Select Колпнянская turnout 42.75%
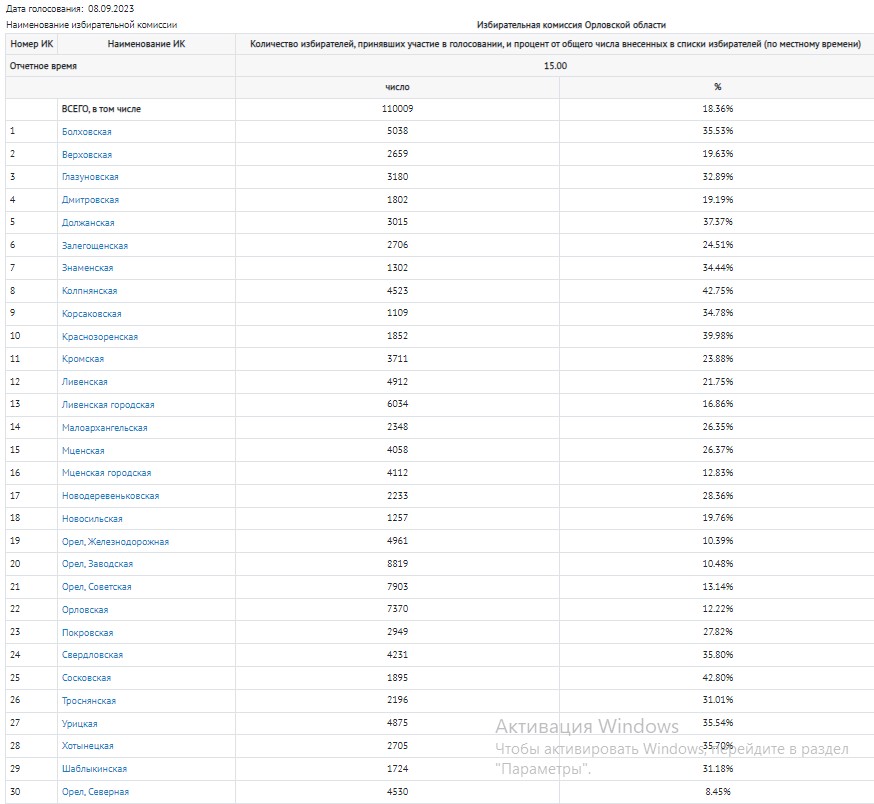Image resolution: width=874 pixels, height=804 pixels. point(717,290)
